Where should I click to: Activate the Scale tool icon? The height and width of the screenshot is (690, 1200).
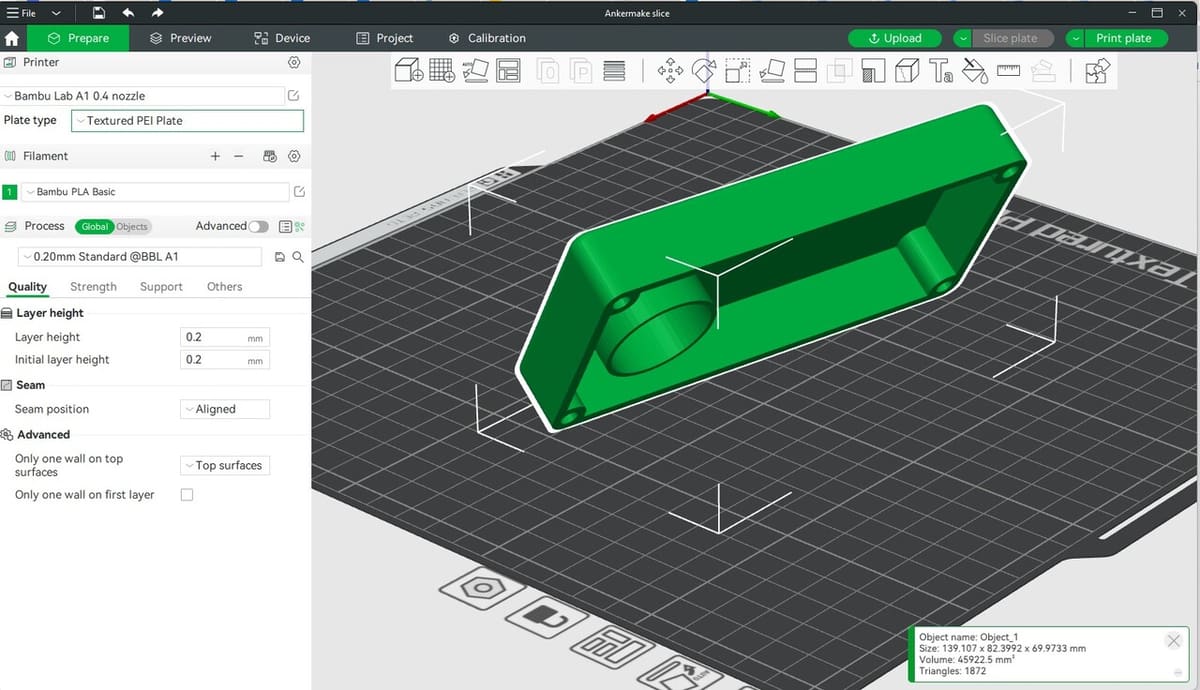coord(738,71)
